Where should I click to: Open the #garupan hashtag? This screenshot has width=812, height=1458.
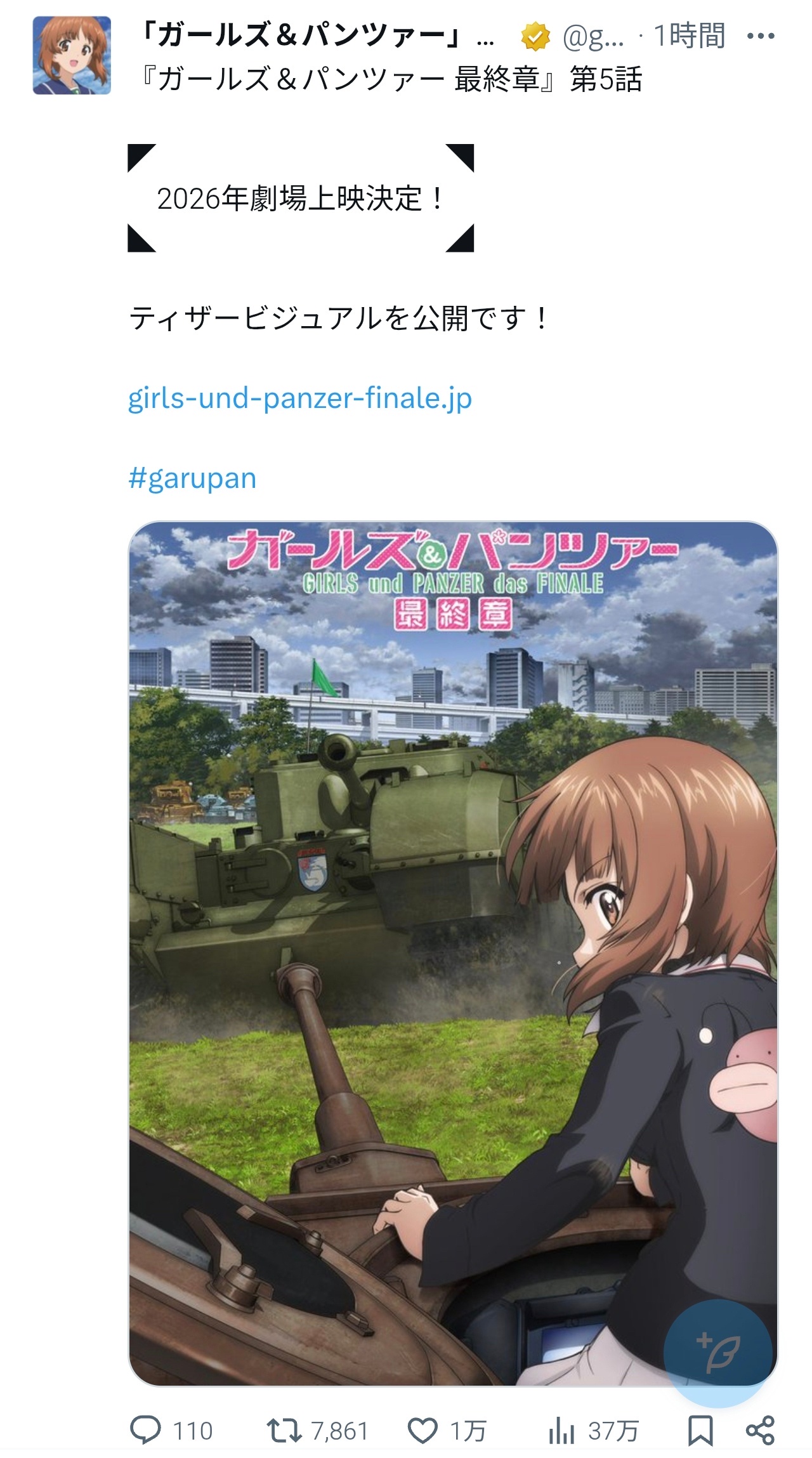coord(192,478)
